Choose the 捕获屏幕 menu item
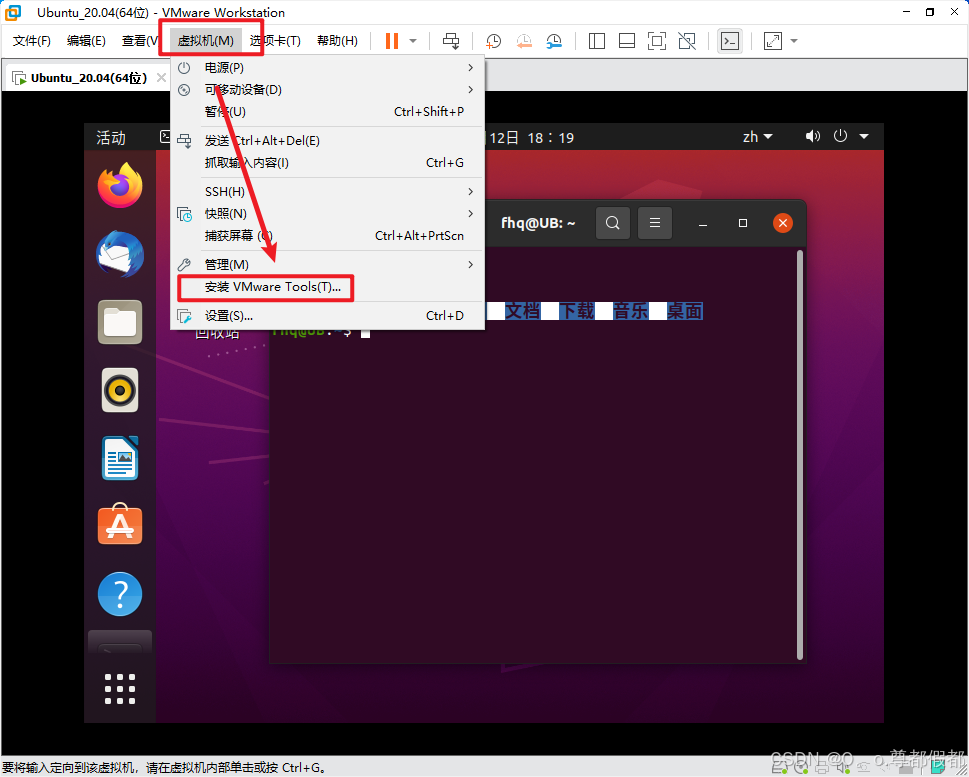The image size is (969, 777). [327, 236]
